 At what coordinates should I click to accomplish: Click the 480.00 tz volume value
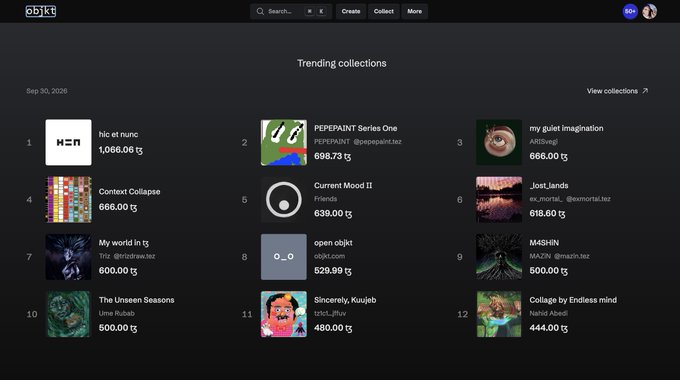pyautogui.click(x=333, y=328)
